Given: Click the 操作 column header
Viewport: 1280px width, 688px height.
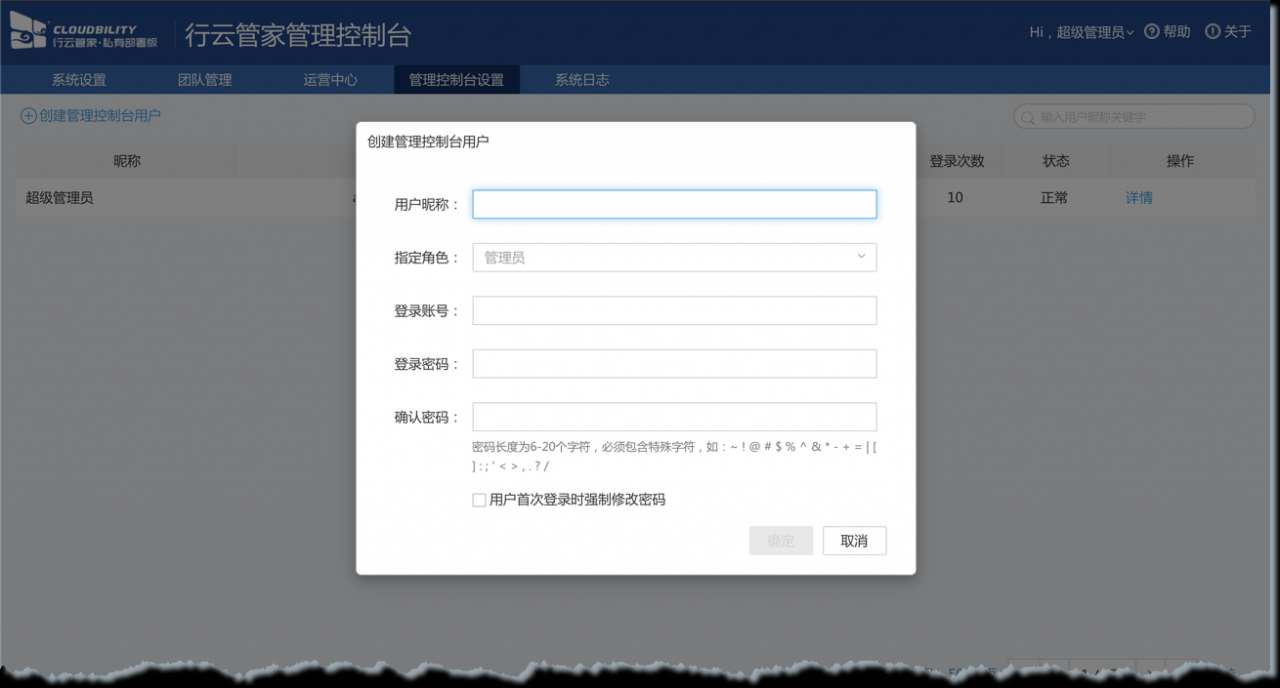Looking at the screenshot, I should (1180, 161).
